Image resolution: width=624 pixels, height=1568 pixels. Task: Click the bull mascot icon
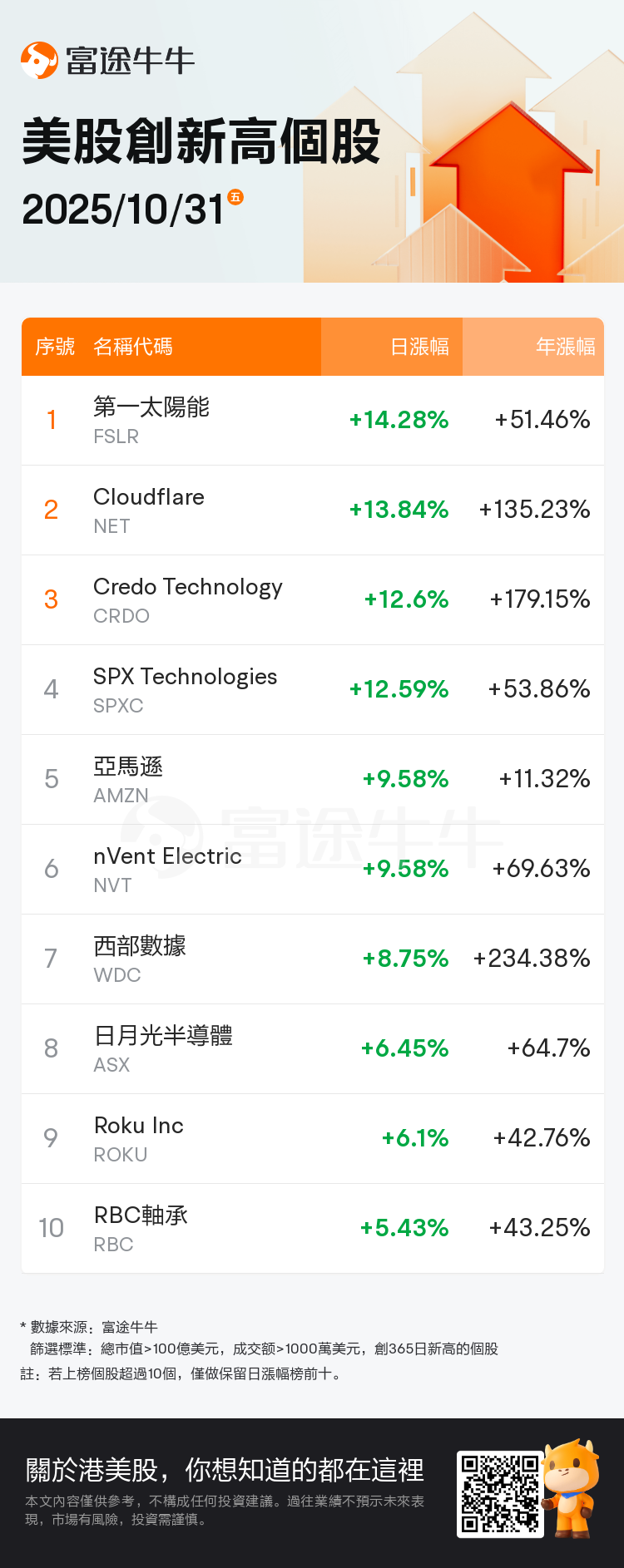click(572, 1488)
